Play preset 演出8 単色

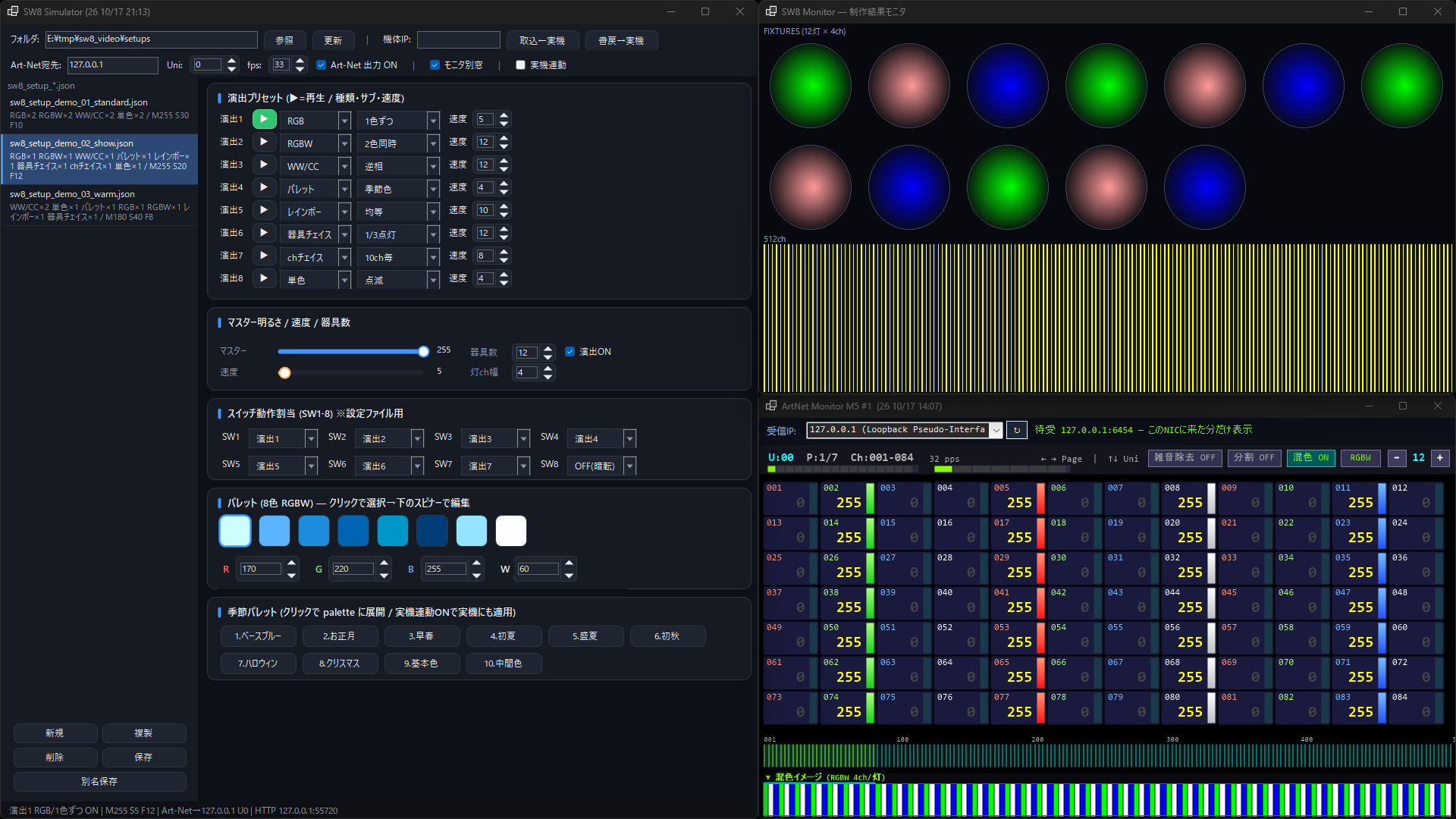click(264, 278)
